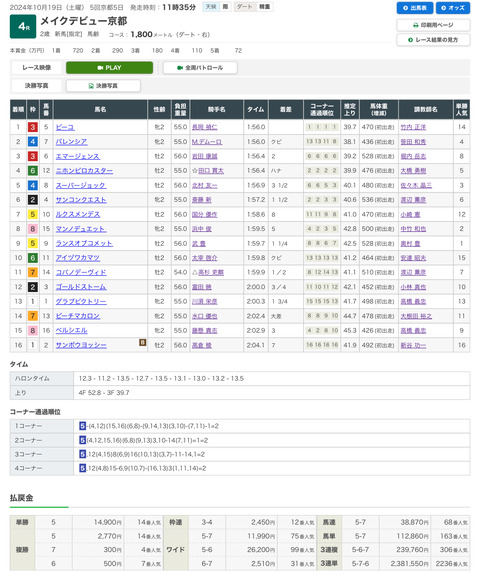Image resolution: width=480 pixels, height=575 pixels.
Task: Open jockey link M.デムーロ
Action: [x=207, y=142]
